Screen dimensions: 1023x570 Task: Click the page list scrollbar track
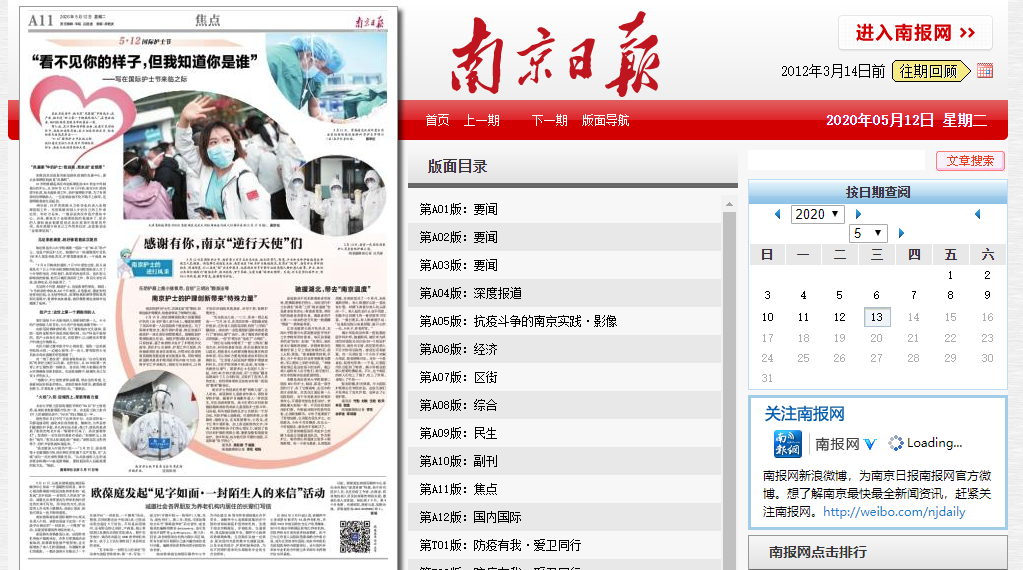click(729, 391)
